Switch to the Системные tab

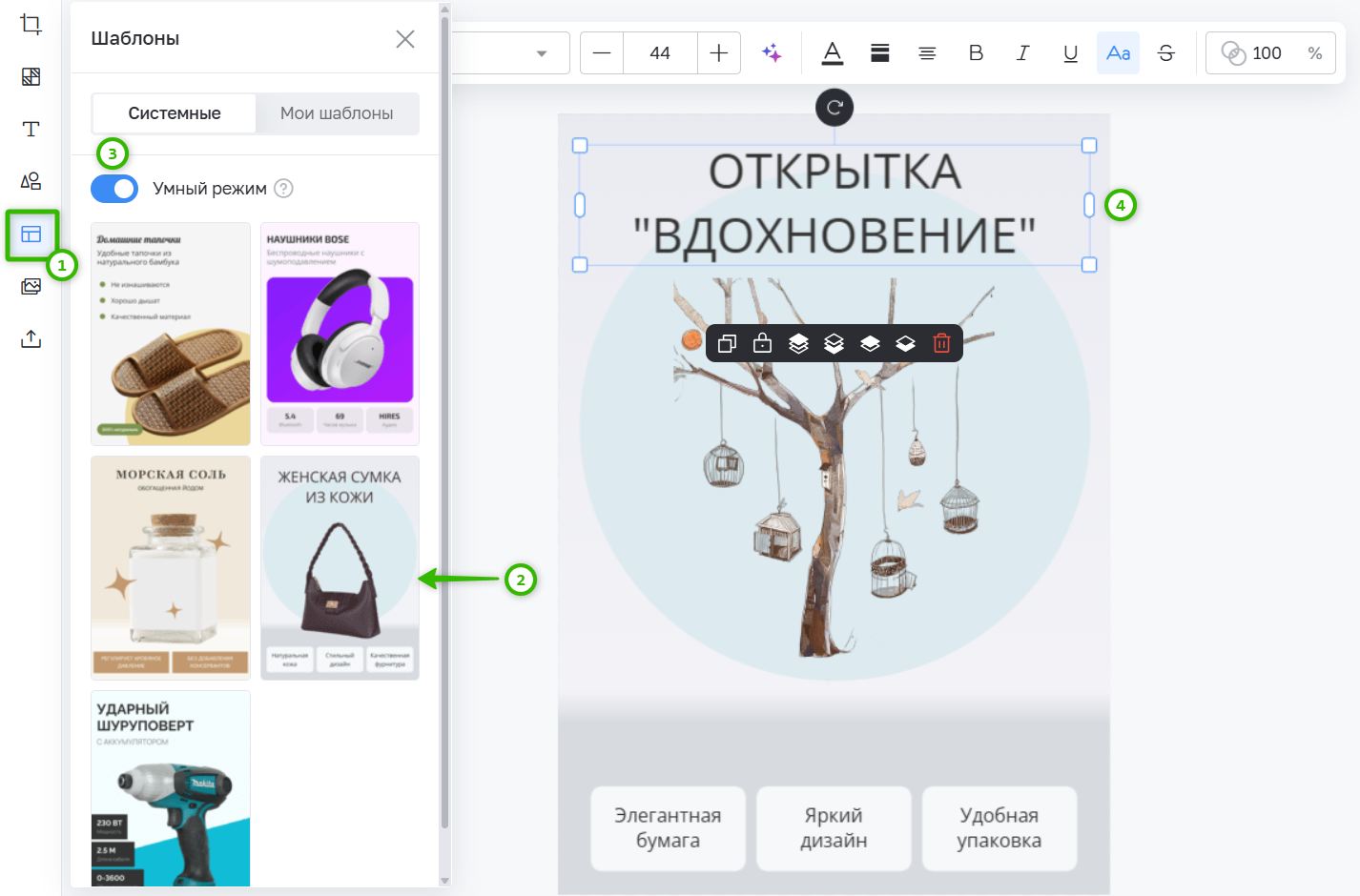(175, 113)
